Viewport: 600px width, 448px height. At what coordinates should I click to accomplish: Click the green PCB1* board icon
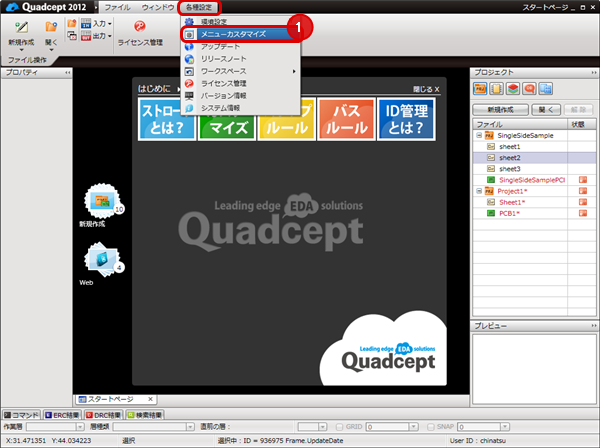(491, 213)
